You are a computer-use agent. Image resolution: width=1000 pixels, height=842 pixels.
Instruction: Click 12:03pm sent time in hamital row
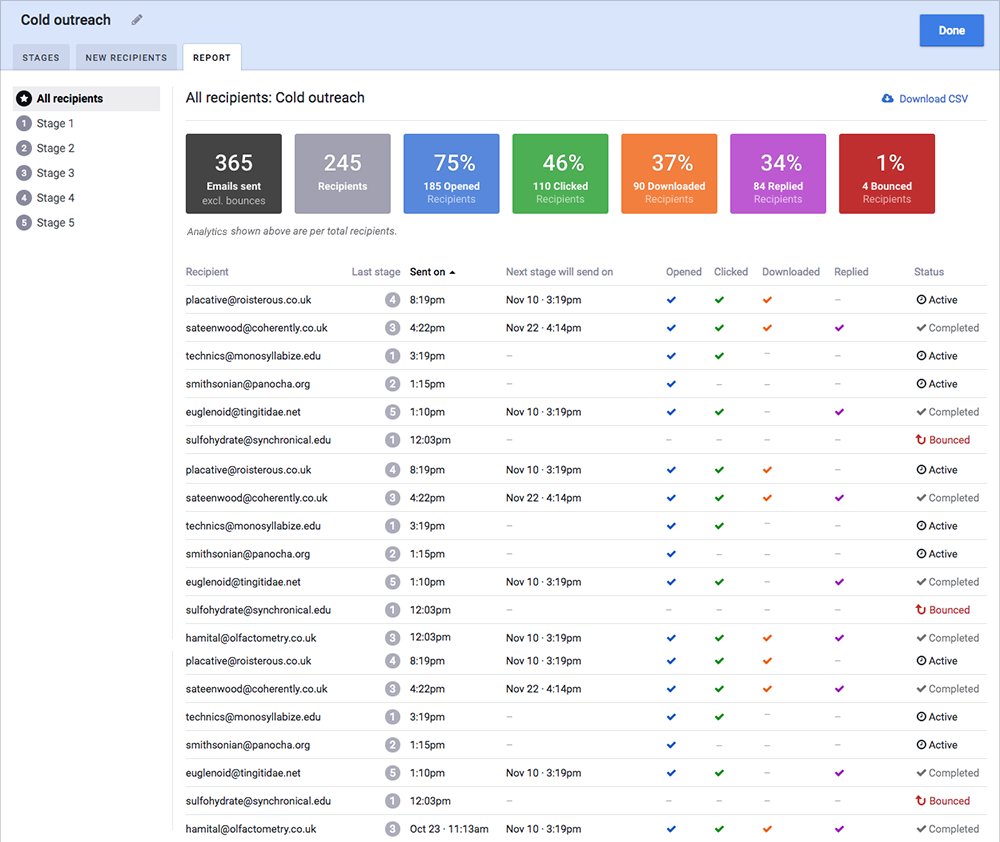pyautogui.click(x=430, y=637)
